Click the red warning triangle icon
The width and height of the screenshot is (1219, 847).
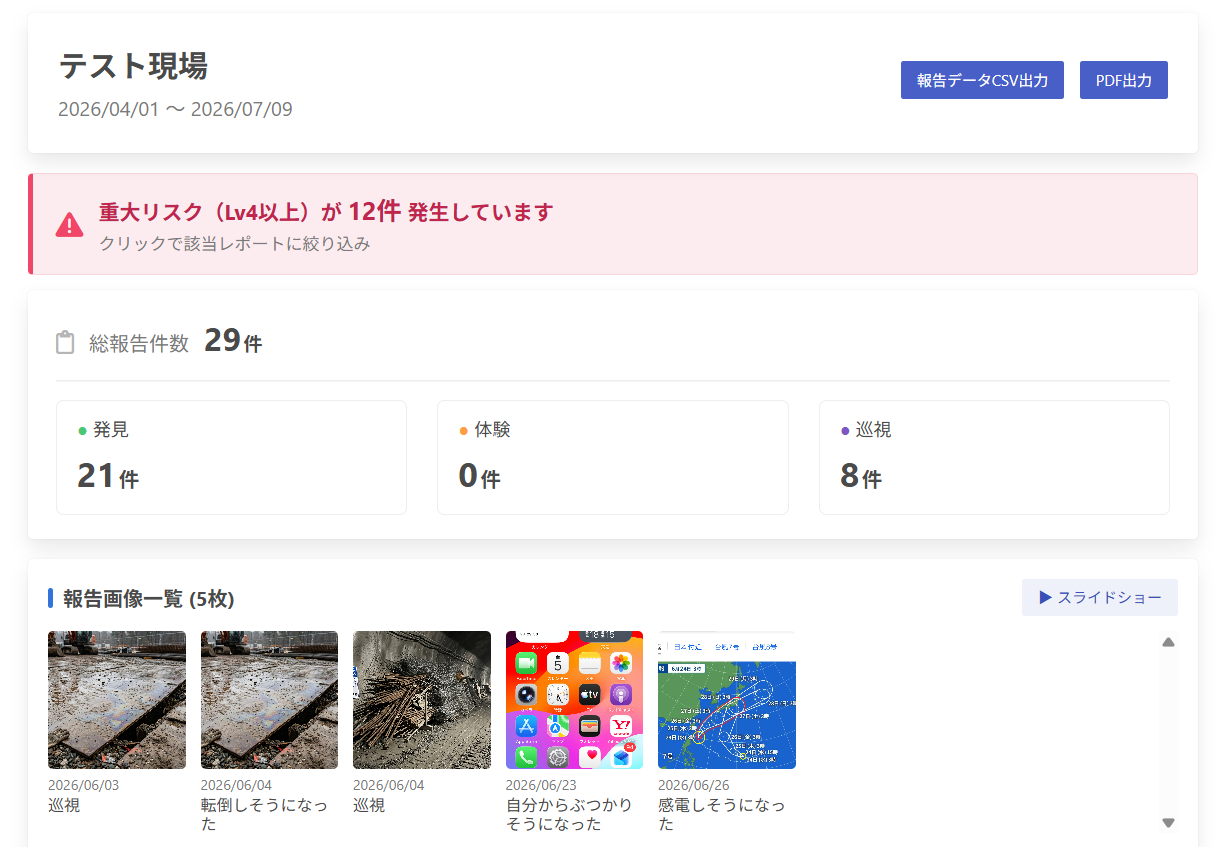pyautogui.click(x=69, y=224)
